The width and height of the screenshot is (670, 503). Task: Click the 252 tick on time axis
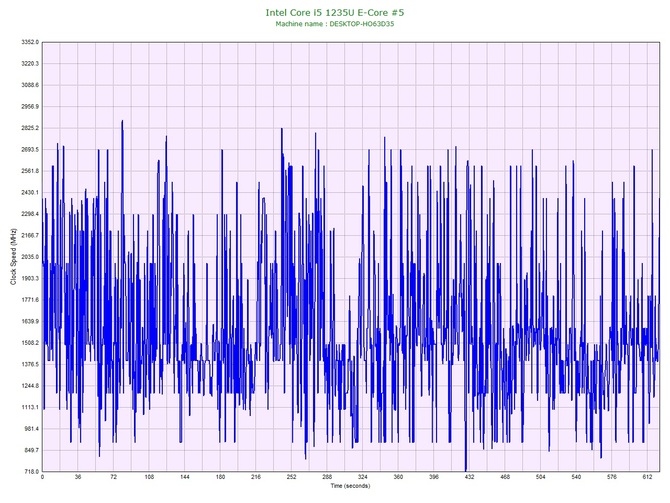tap(291, 477)
